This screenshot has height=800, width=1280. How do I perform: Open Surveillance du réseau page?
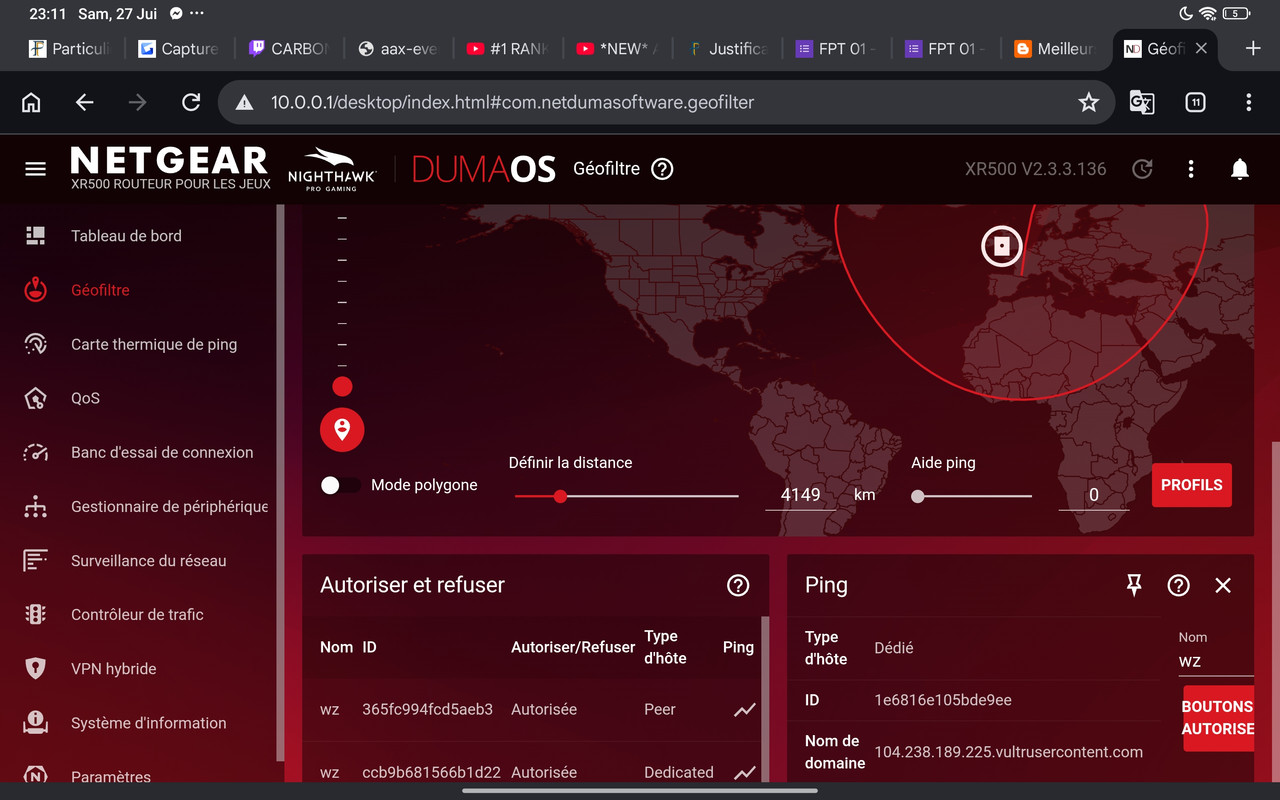coord(148,561)
